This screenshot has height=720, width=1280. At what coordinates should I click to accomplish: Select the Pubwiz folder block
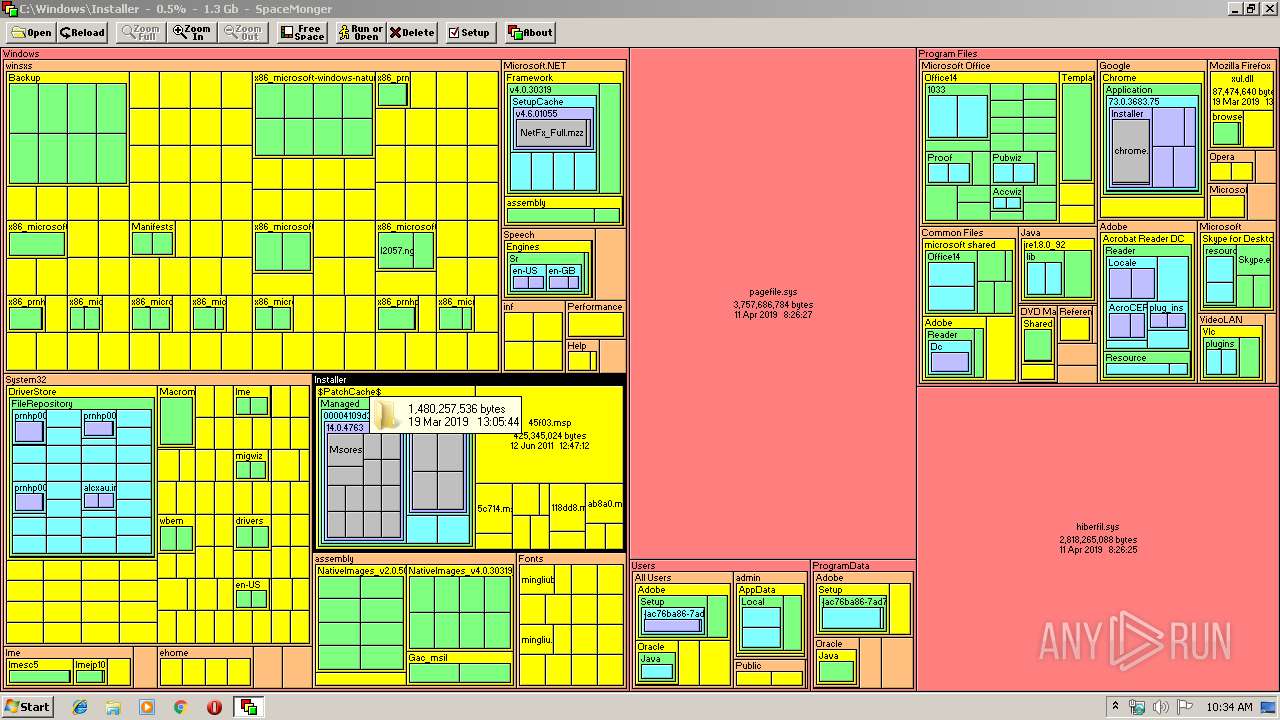click(x=1013, y=168)
